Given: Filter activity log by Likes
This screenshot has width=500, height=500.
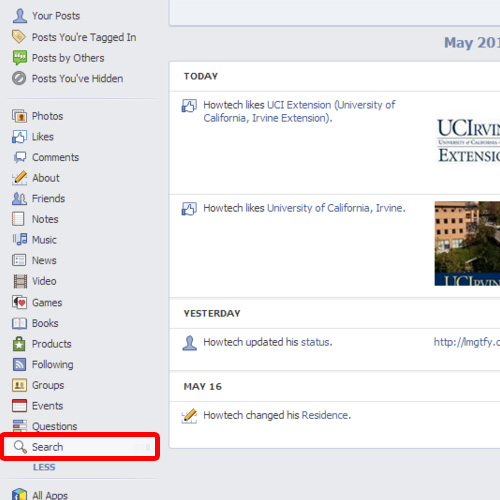Looking at the screenshot, I should click(43, 137).
